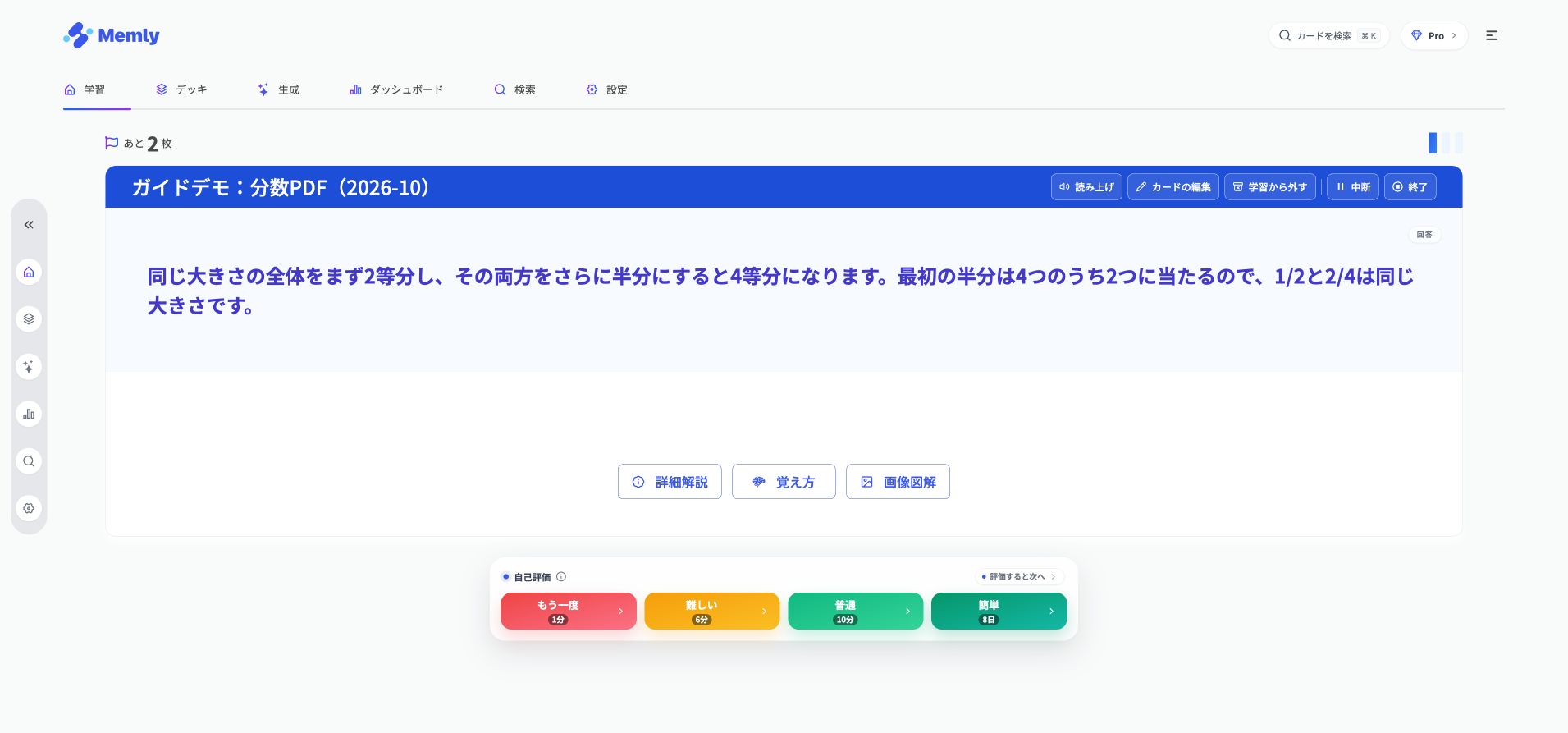Collapse the left sidebar with double-chevron icon
The image size is (1568, 733).
tap(29, 225)
